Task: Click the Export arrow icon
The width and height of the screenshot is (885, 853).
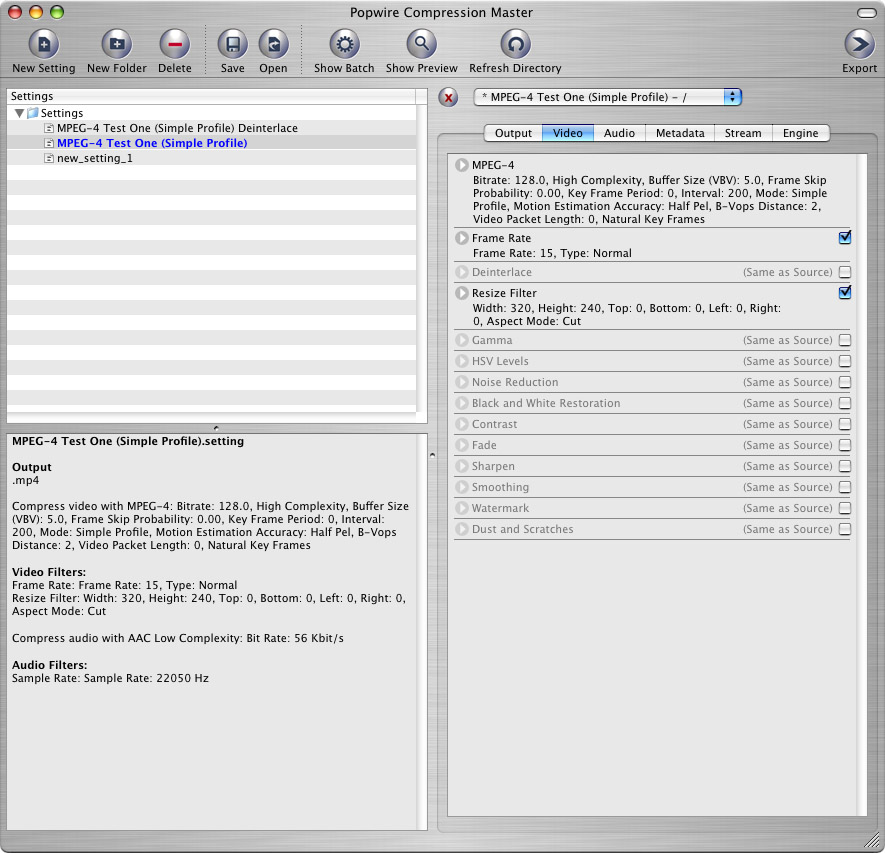Action: [x=859, y=44]
